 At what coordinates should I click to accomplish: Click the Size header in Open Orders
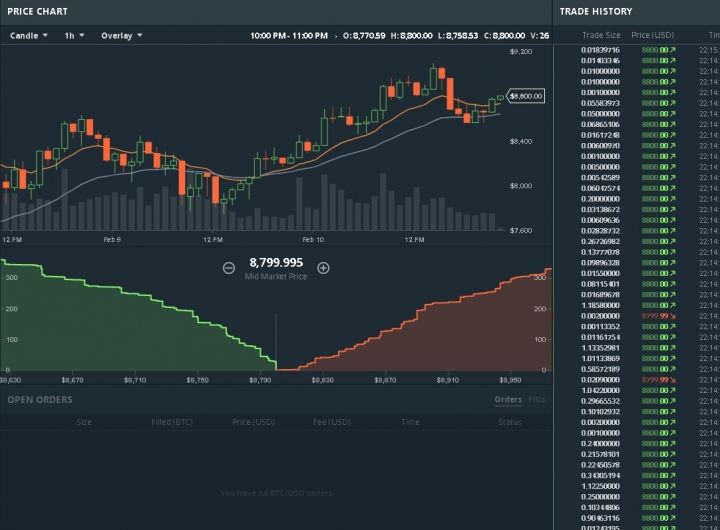(x=84, y=422)
